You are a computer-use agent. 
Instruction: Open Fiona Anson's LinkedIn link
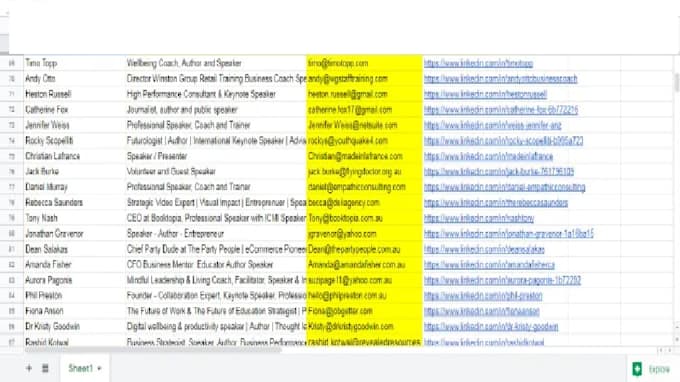(481, 311)
